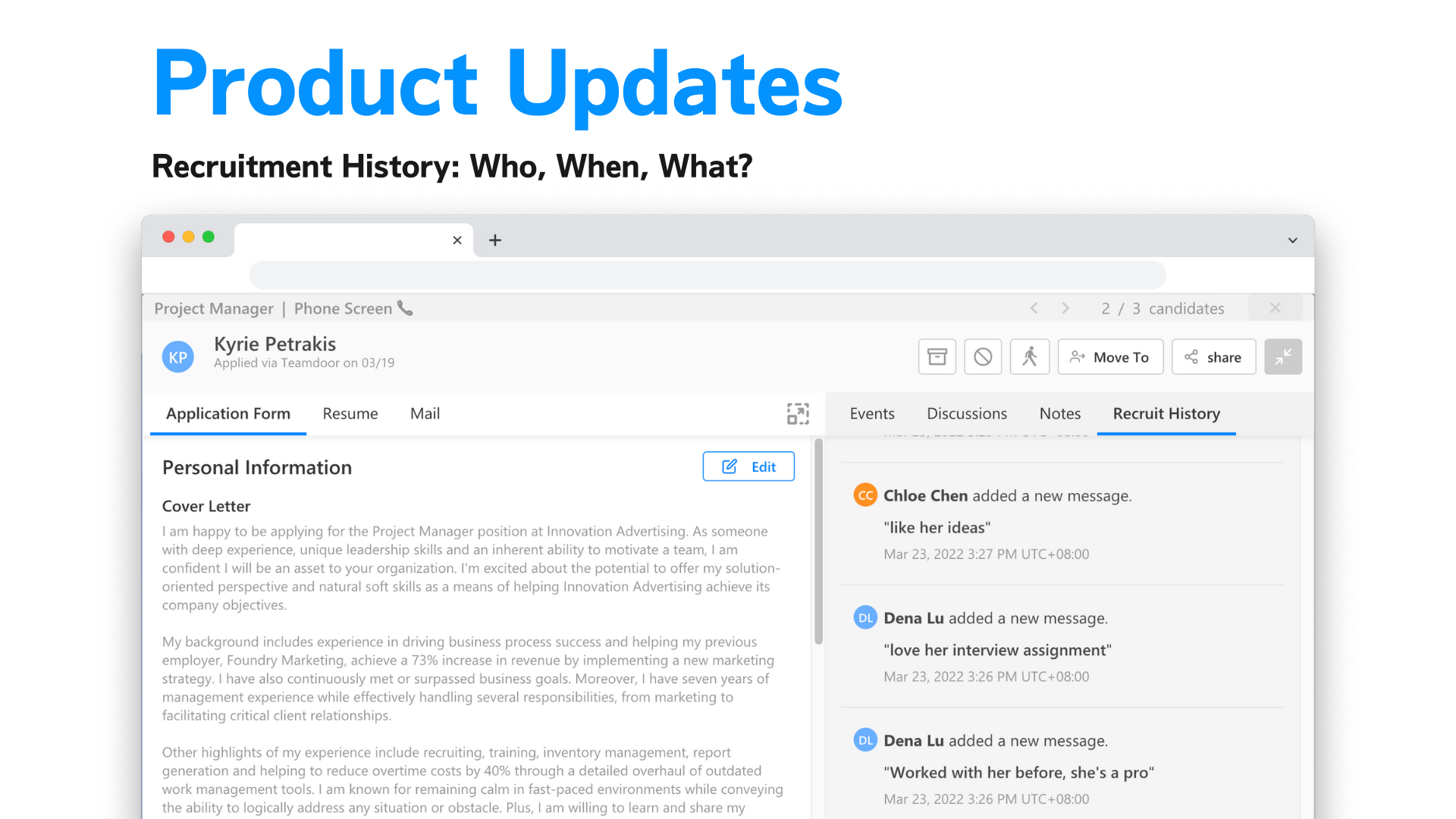1456x819 pixels.
Task: Click the KP candidate avatar
Action: [178, 357]
